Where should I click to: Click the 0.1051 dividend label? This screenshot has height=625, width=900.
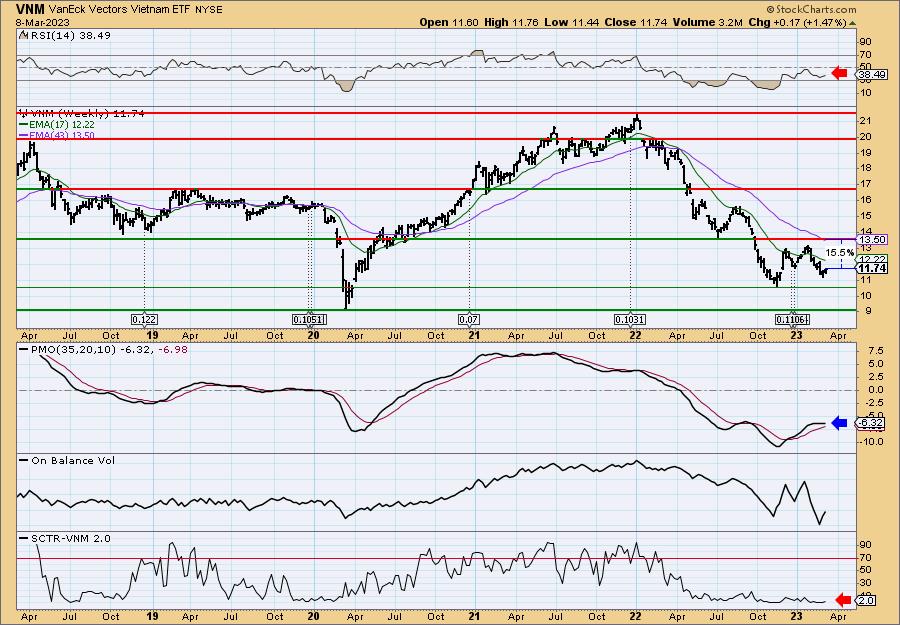[x=309, y=320]
